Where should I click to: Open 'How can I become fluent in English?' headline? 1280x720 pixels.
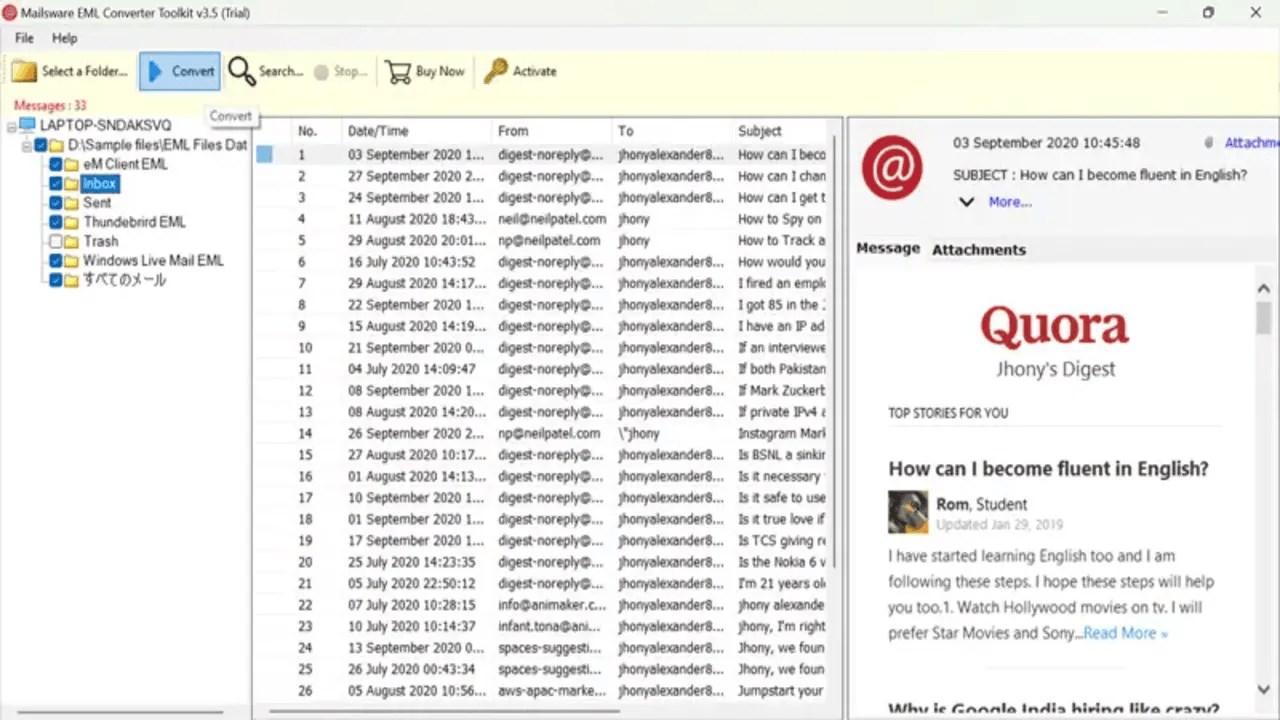pyautogui.click(x=1048, y=468)
